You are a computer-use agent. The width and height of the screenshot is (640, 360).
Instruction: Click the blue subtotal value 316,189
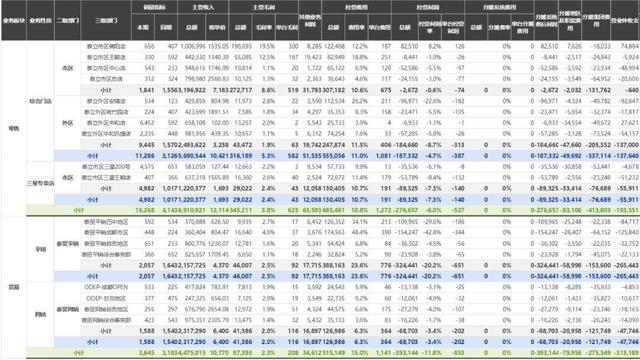point(241,156)
